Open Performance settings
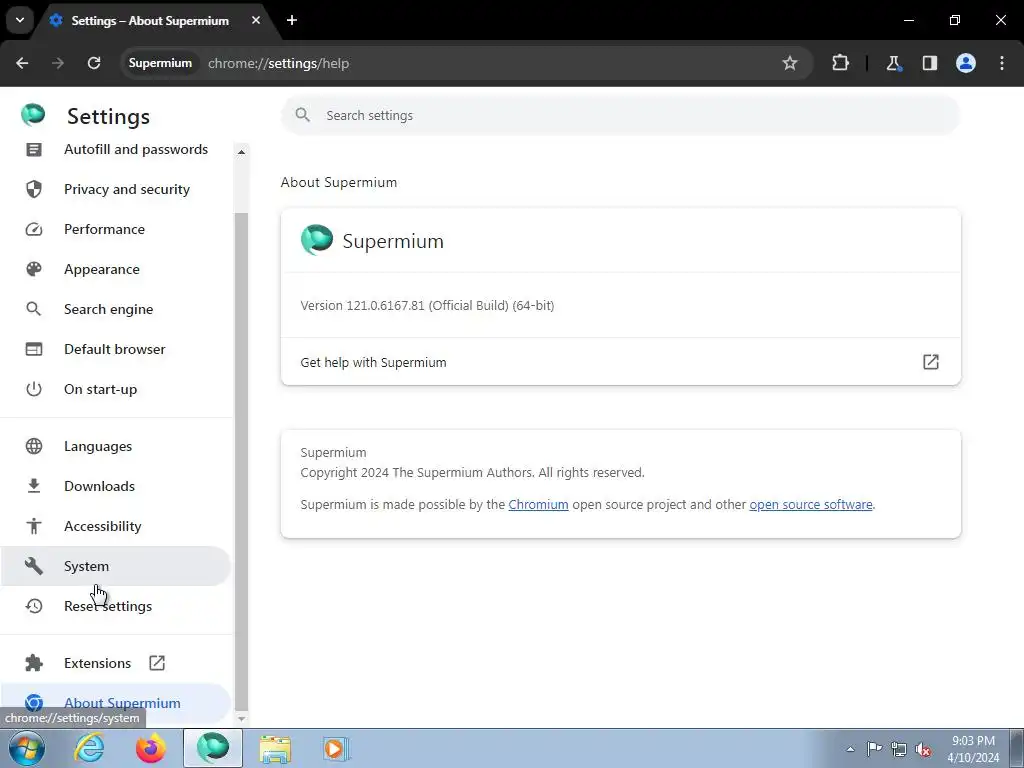Viewport: 1024px width, 768px height. [116, 229]
